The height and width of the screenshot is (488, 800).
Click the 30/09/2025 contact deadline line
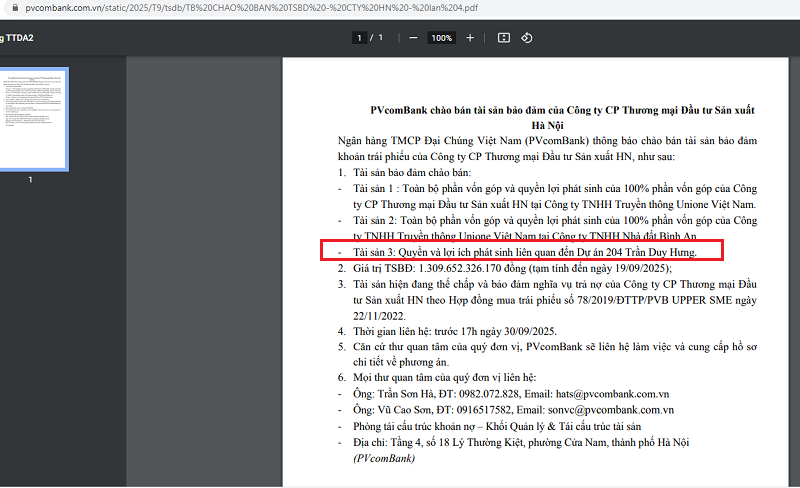(x=455, y=331)
